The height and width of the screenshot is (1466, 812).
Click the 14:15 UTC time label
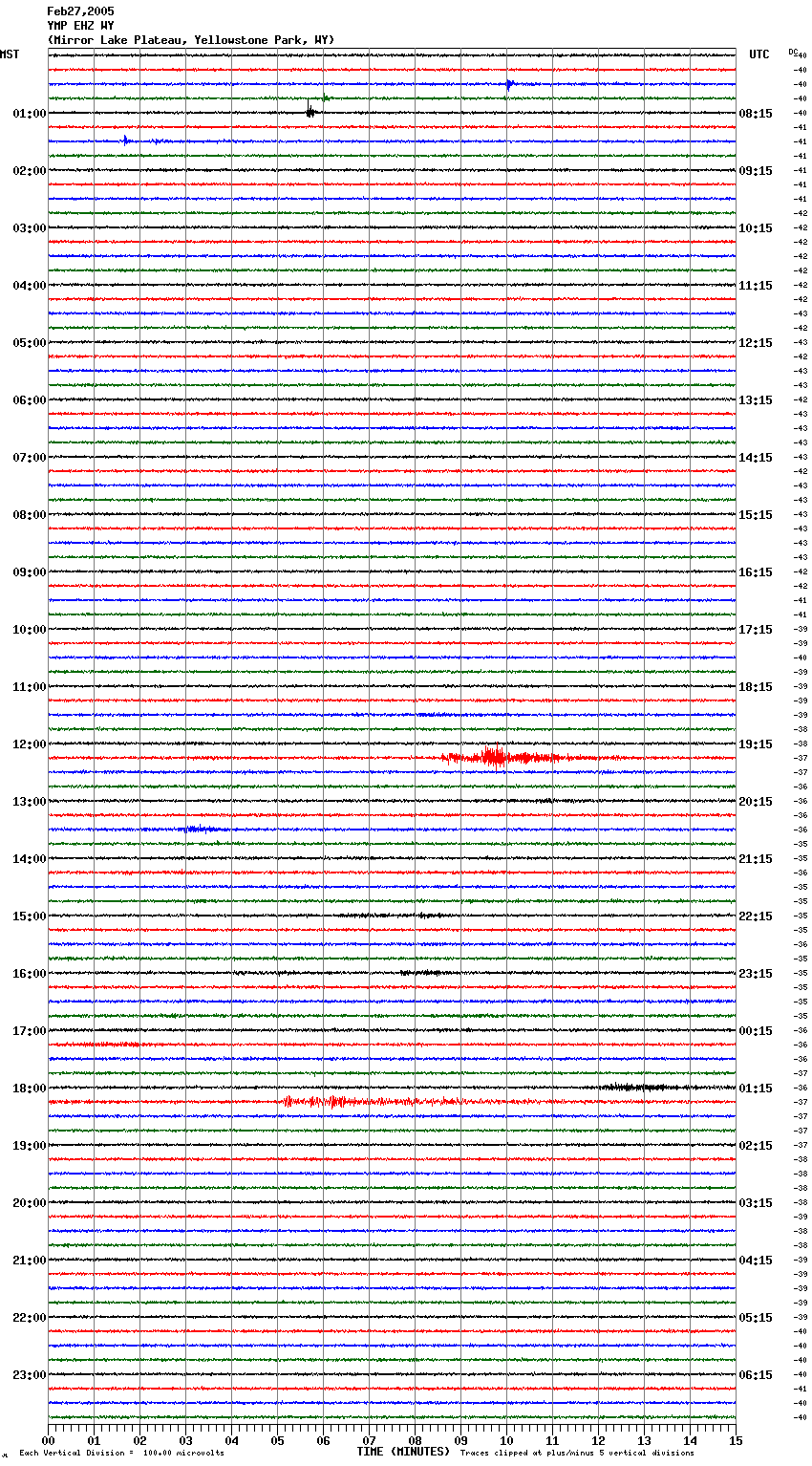[756, 458]
